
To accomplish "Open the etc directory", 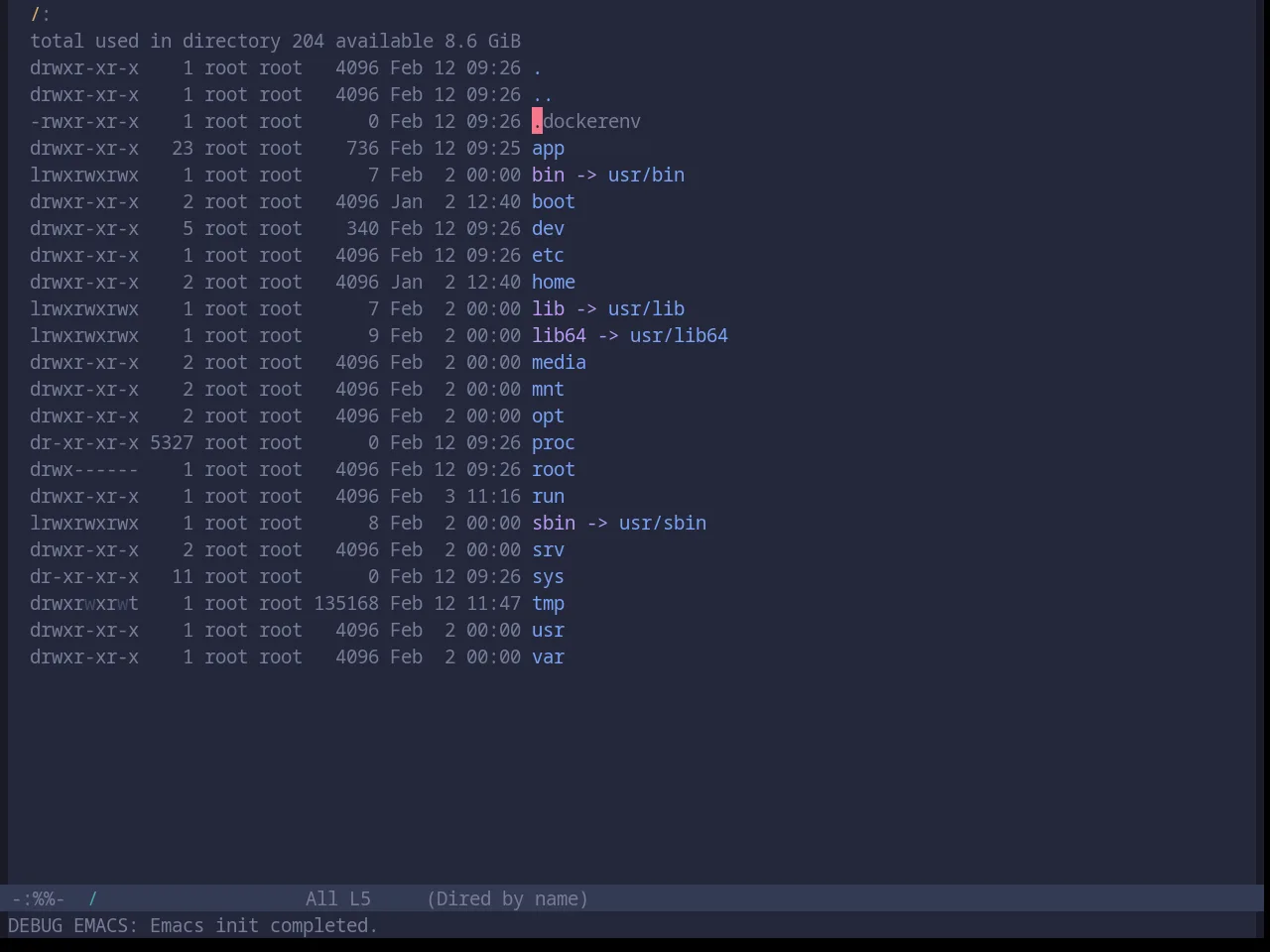I will click(x=548, y=255).
